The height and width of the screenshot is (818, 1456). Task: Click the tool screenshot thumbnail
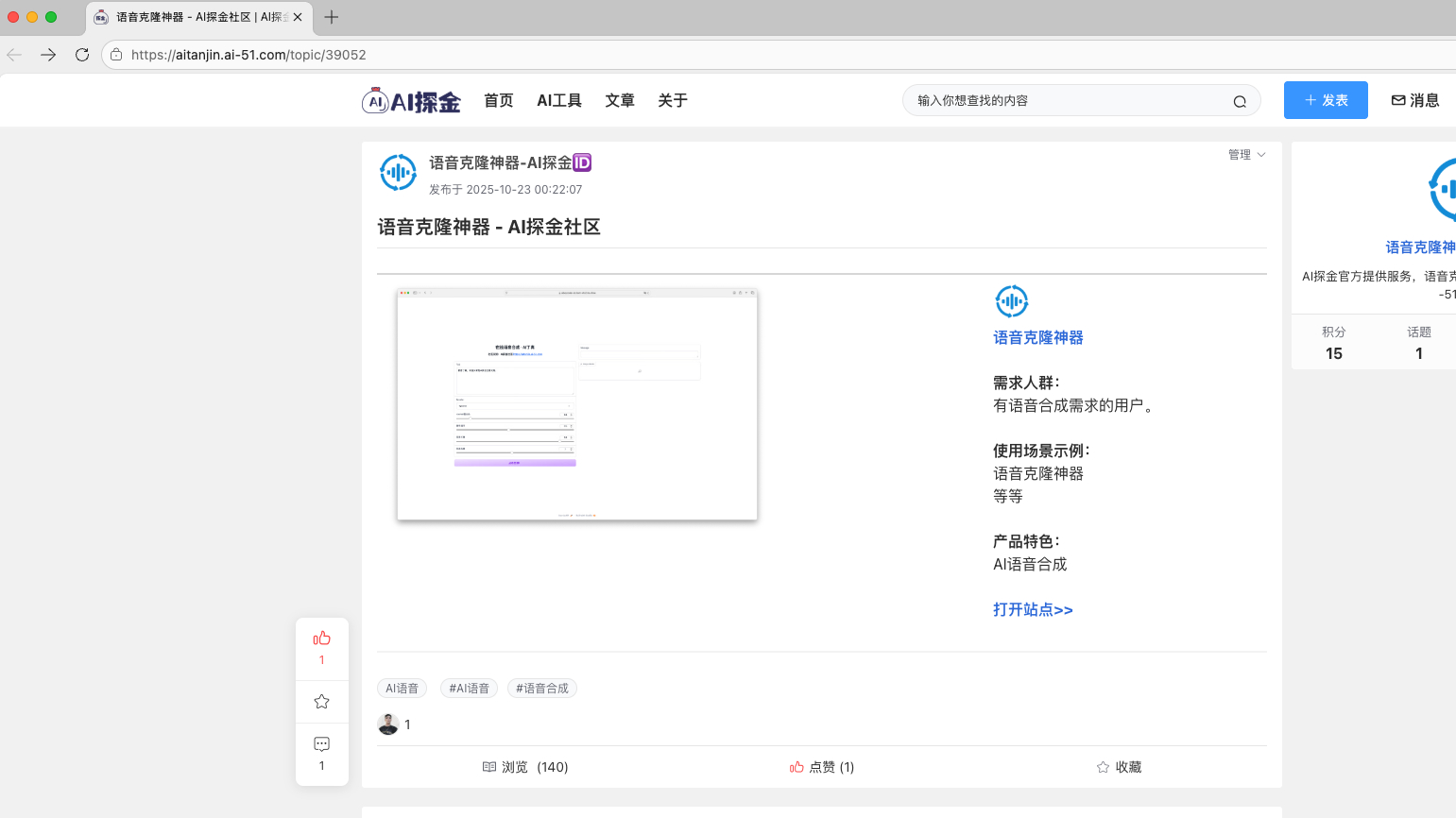tap(577, 404)
